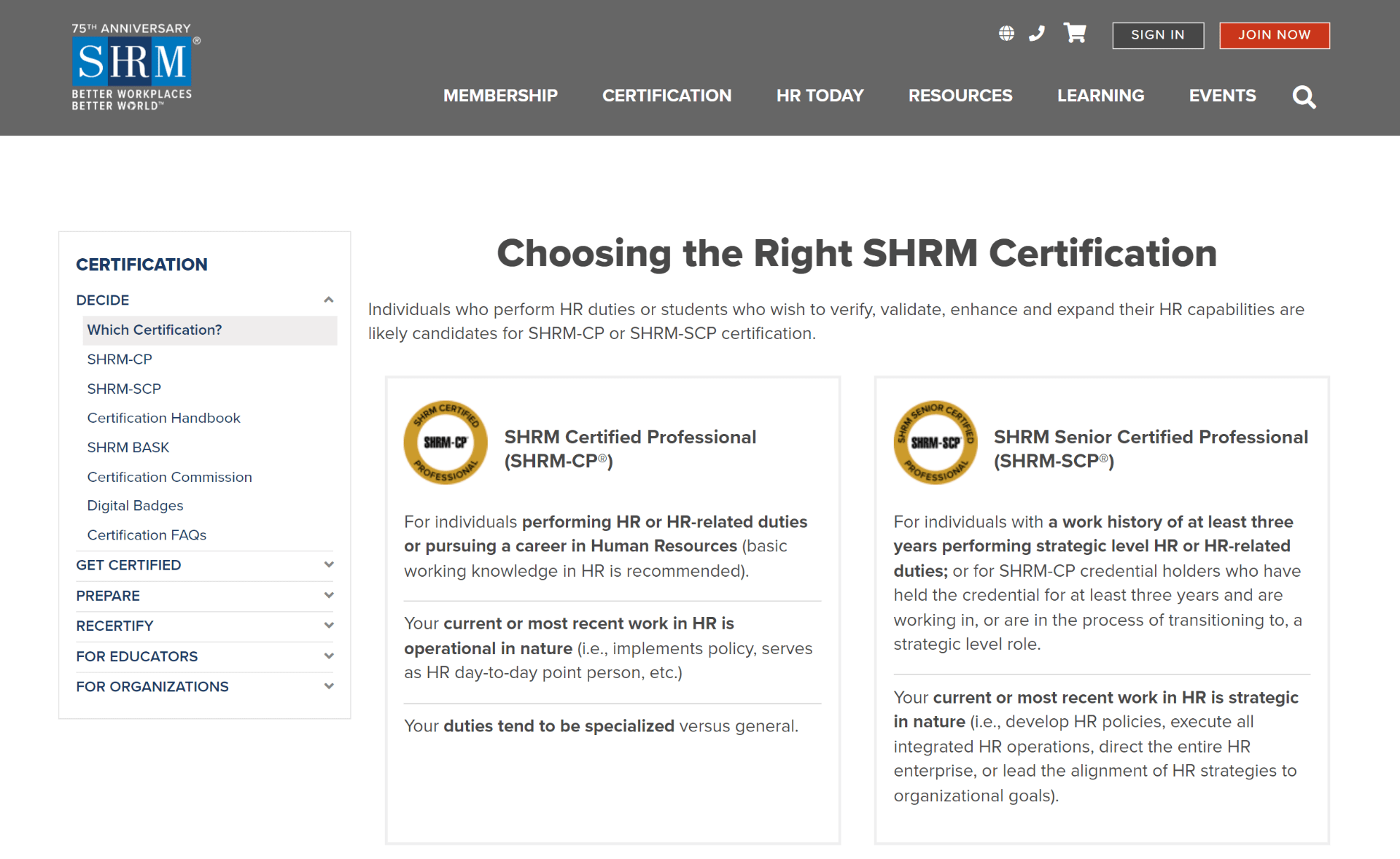Click the phone contact icon
1400x859 pixels.
(1037, 34)
